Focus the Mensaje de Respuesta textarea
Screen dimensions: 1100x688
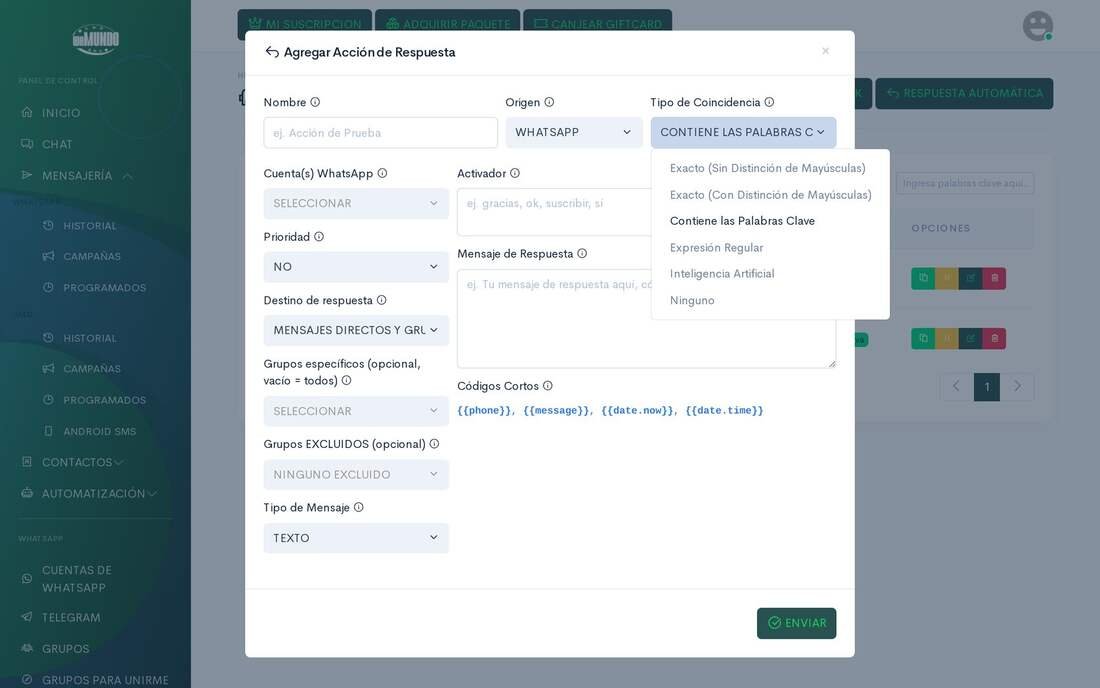[x=646, y=318]
